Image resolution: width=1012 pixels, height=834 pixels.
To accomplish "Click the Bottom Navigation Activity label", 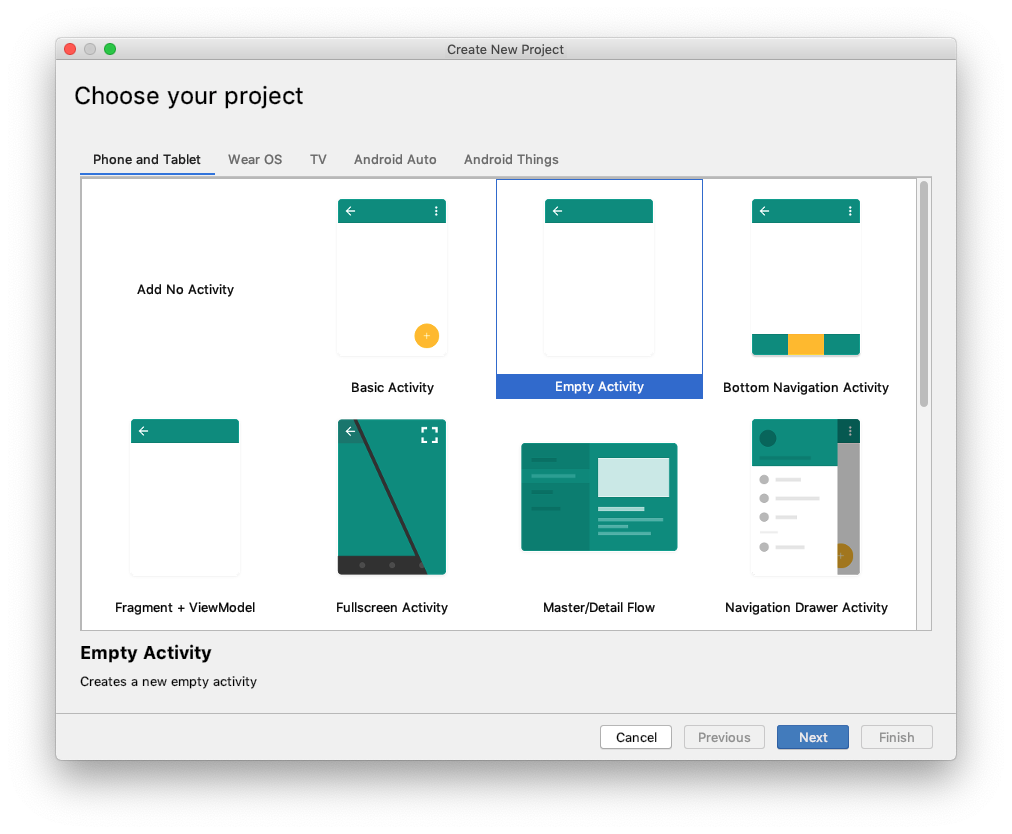I will [x=805, y=387].
